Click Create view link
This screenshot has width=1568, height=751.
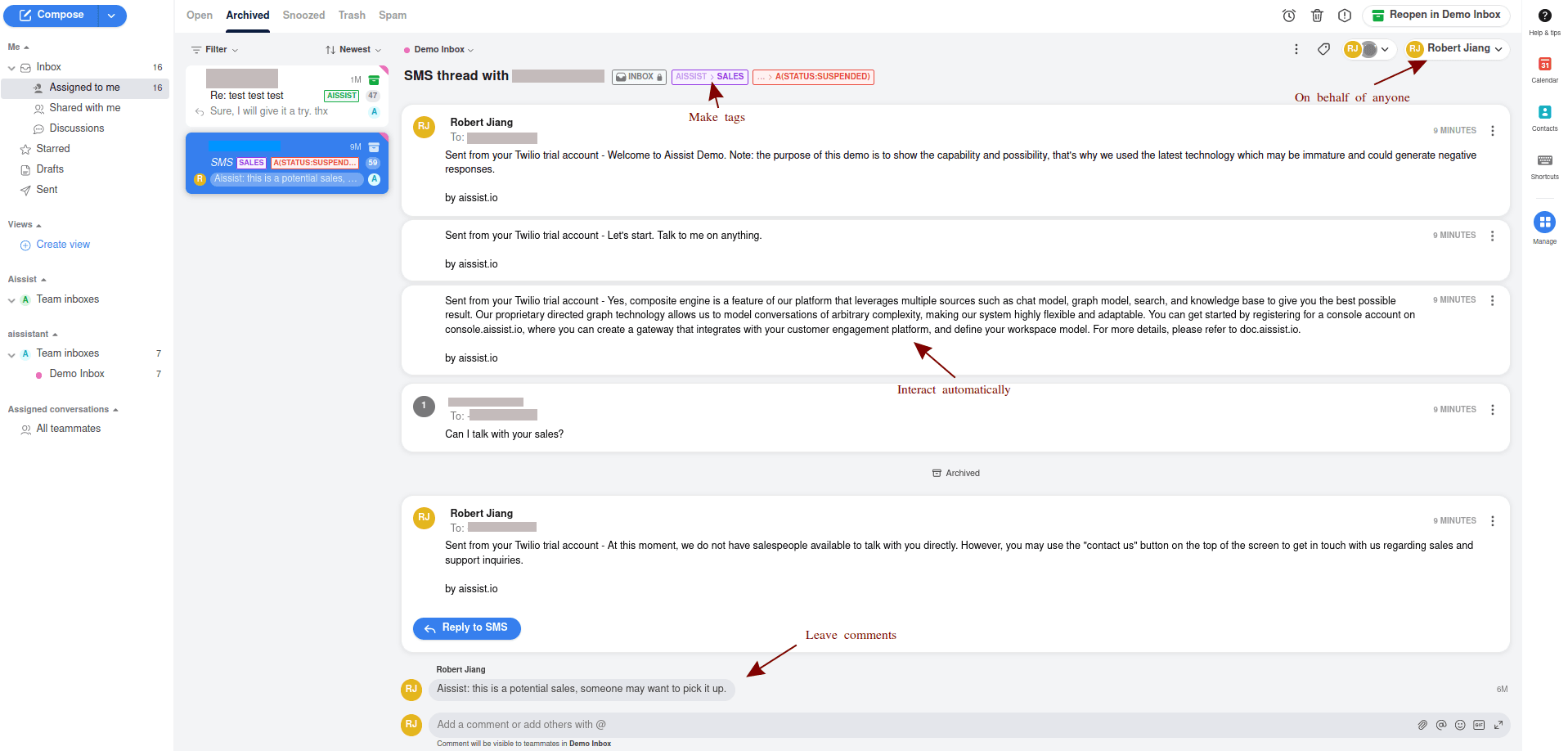click(63, 245)
